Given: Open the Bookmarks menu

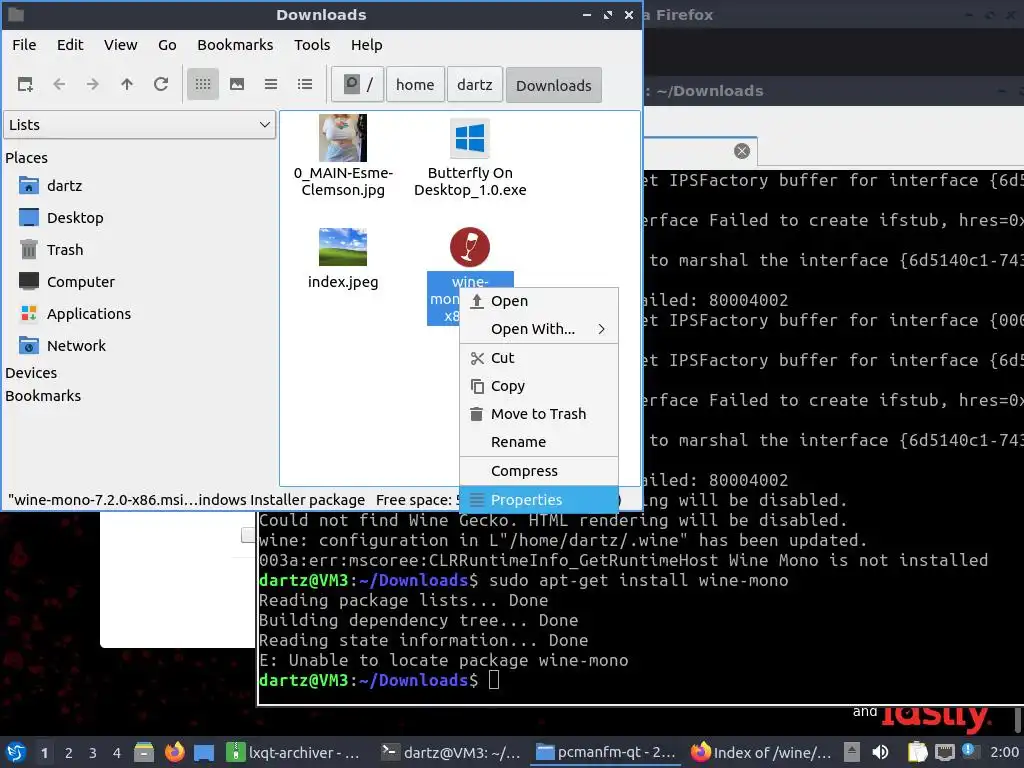Looking at the screenshot, I should (235, 45).
